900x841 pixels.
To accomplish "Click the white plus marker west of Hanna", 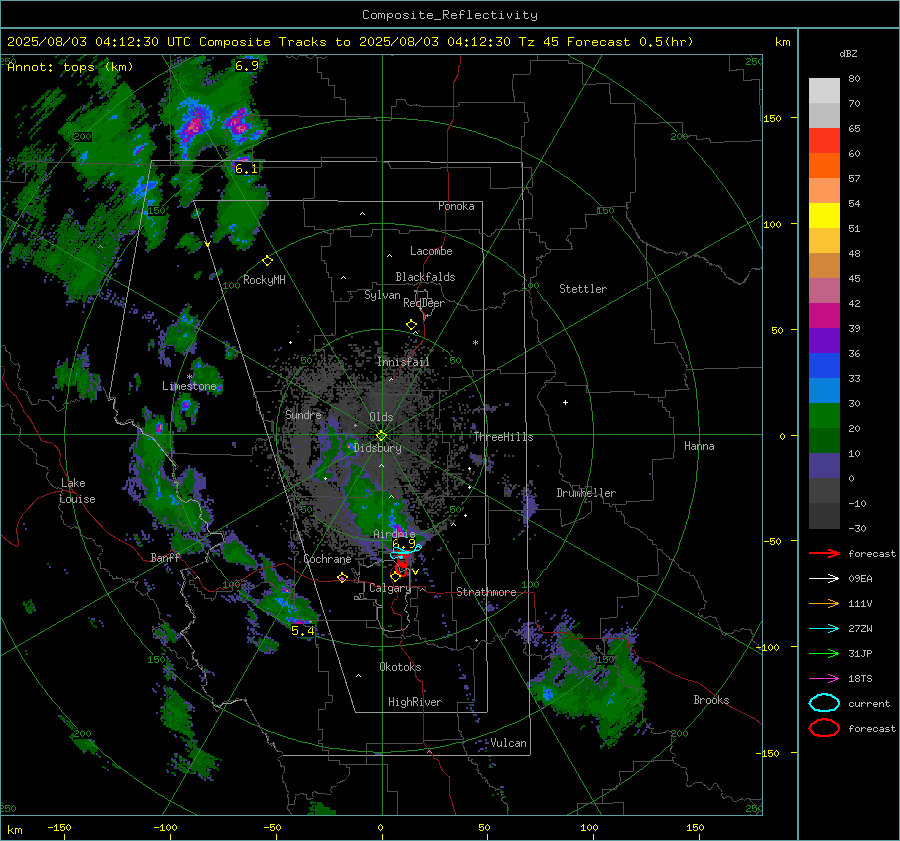I will tap(565, 402).
